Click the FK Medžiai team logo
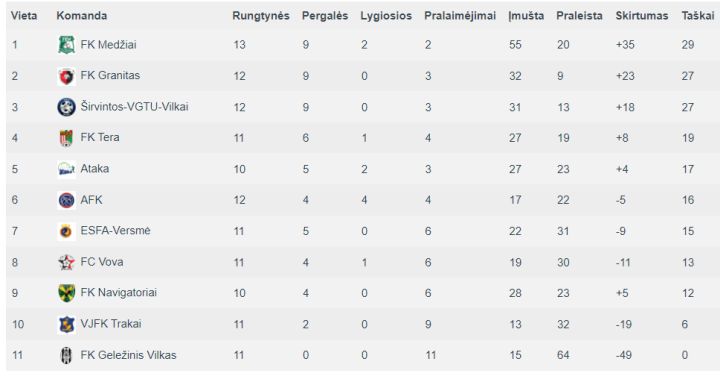720x379 pixels. click(x=66, y=45)
